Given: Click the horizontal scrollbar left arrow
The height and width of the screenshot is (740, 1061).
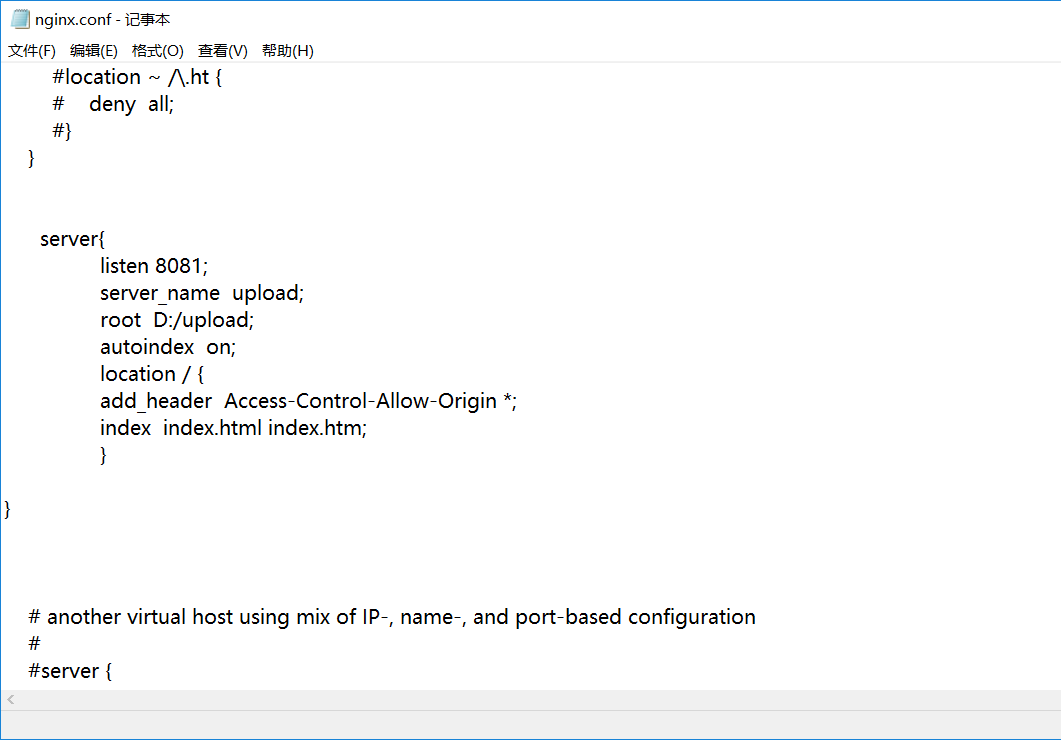Looking at the screenshot, I should click(x=11, y=700).
